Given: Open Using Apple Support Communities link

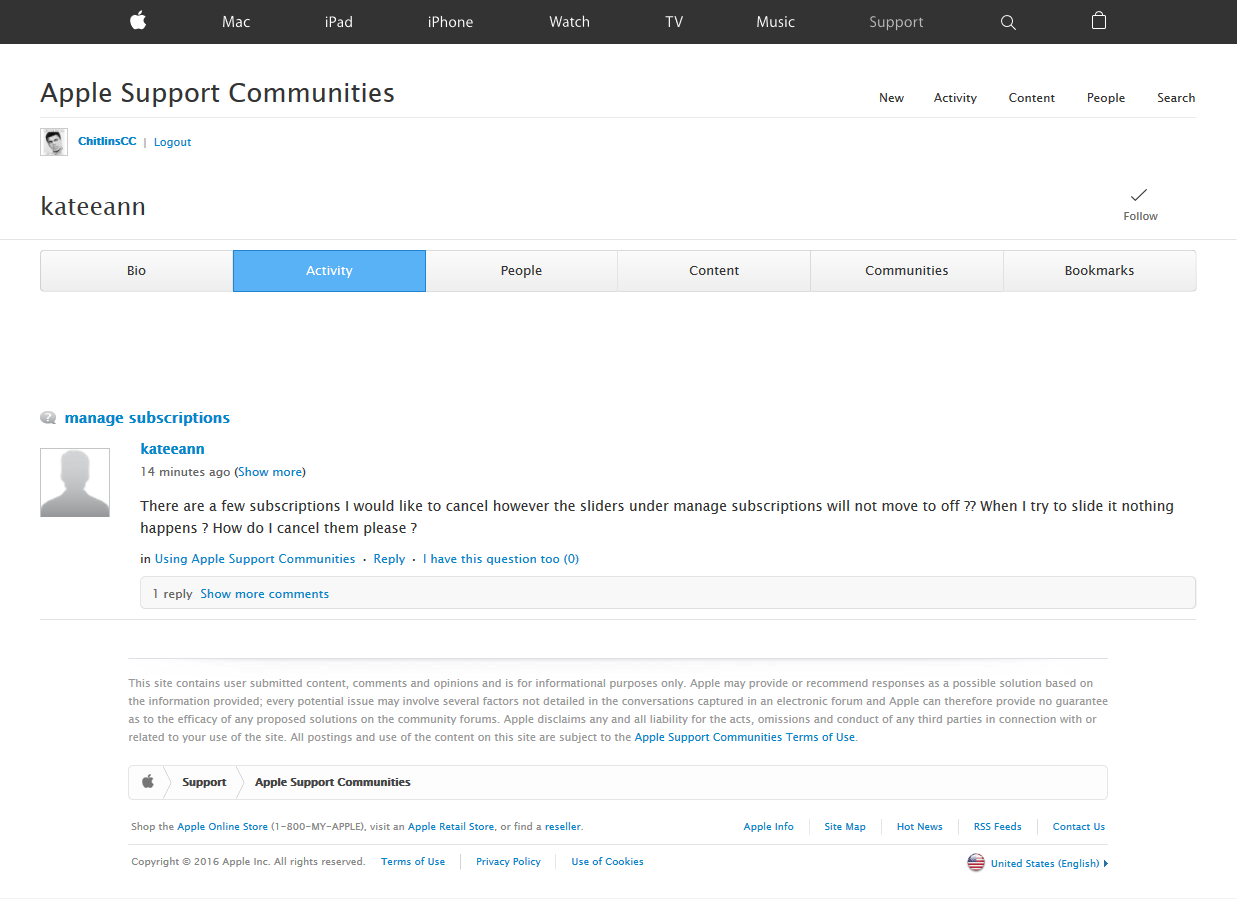Looking at the screenshot, I should [x=255, y=559].
